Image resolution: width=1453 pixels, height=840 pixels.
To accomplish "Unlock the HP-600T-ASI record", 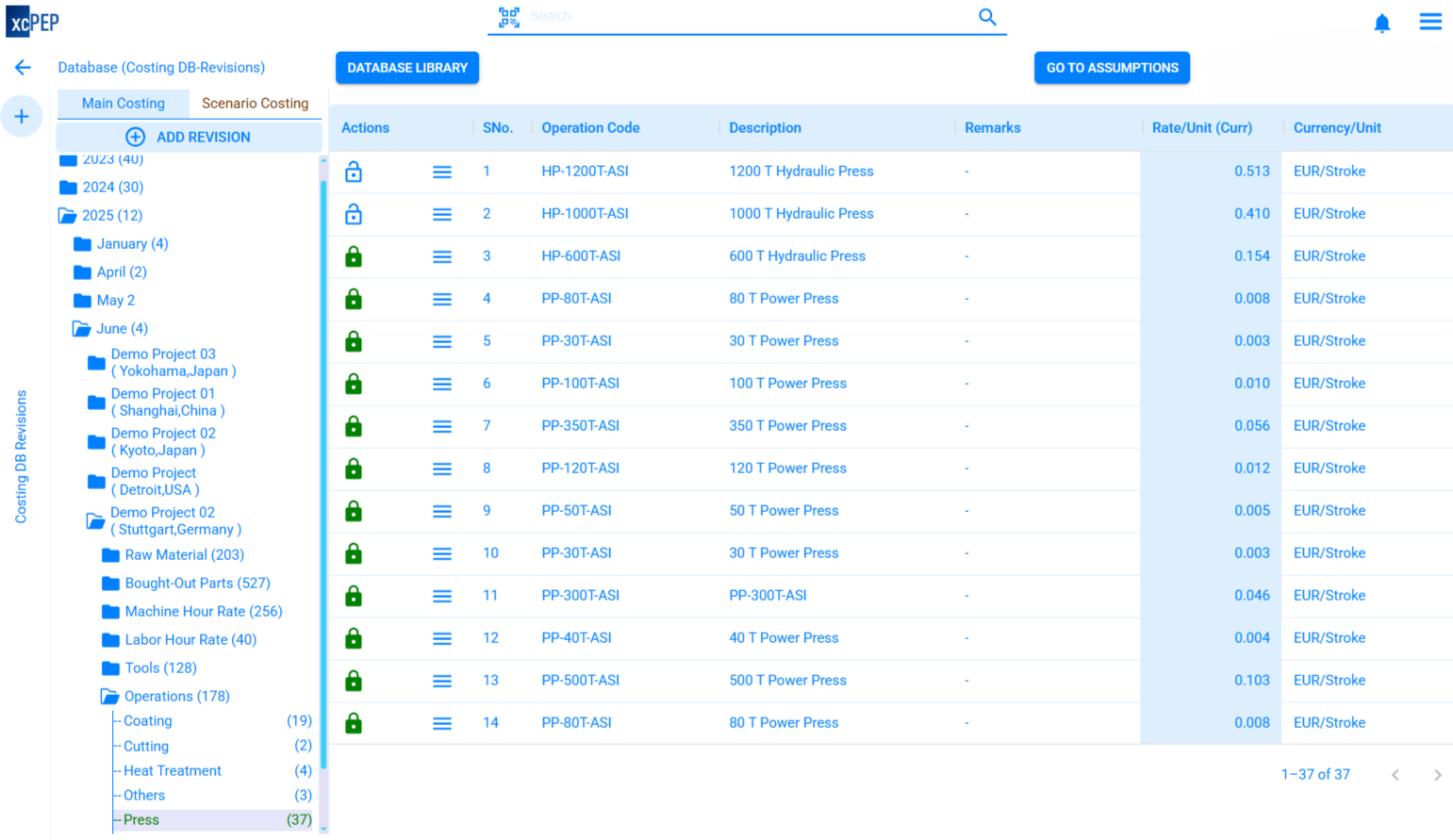I will [353, 256].
